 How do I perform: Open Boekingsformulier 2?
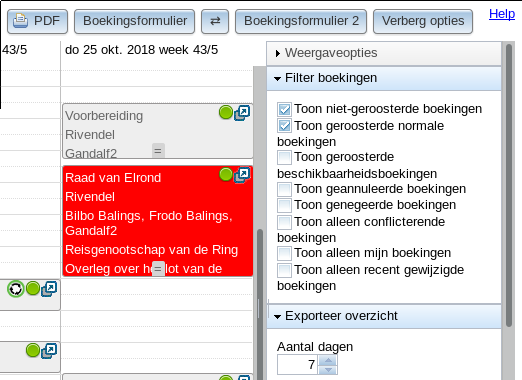[301, 21]
